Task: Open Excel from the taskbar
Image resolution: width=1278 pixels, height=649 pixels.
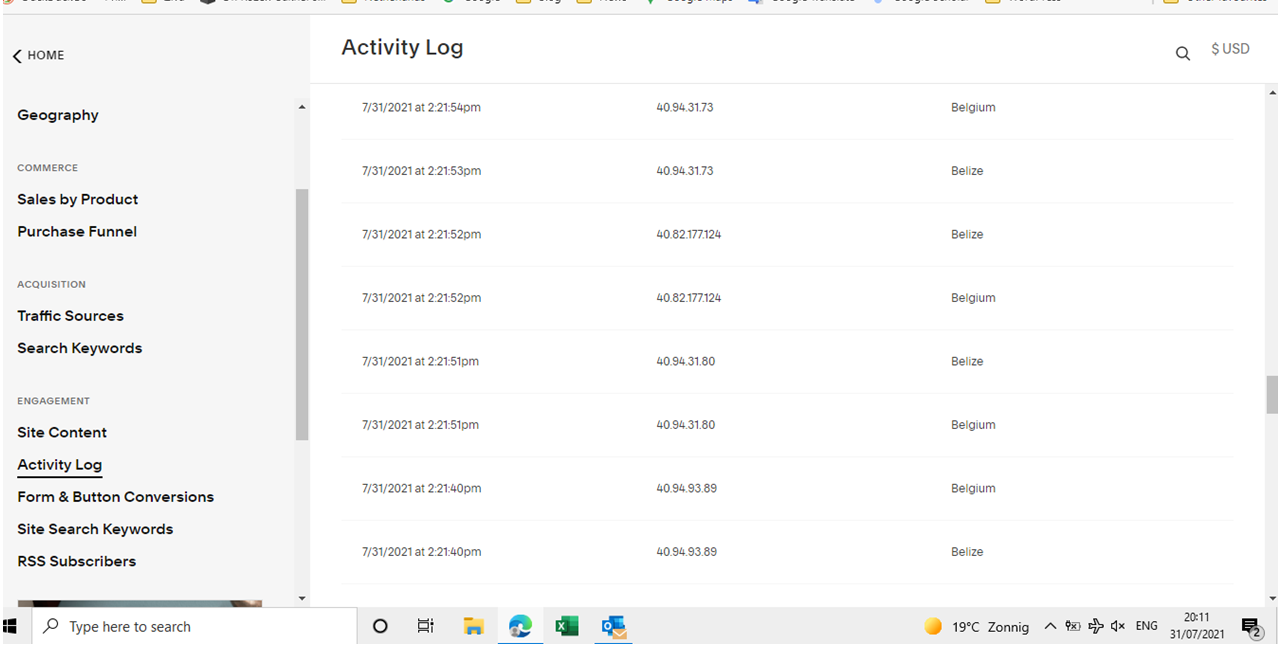Action: [x=567, y=626]
